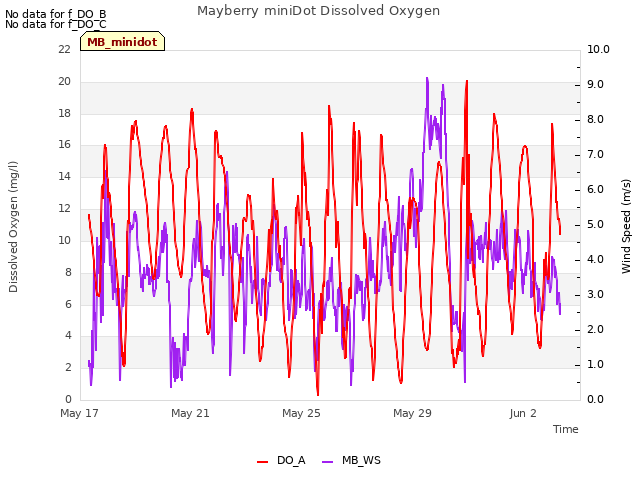The height and width of the screenshot is (480, 640).
Task: Click the 14 label on left axis
Action: click(64, 176)
